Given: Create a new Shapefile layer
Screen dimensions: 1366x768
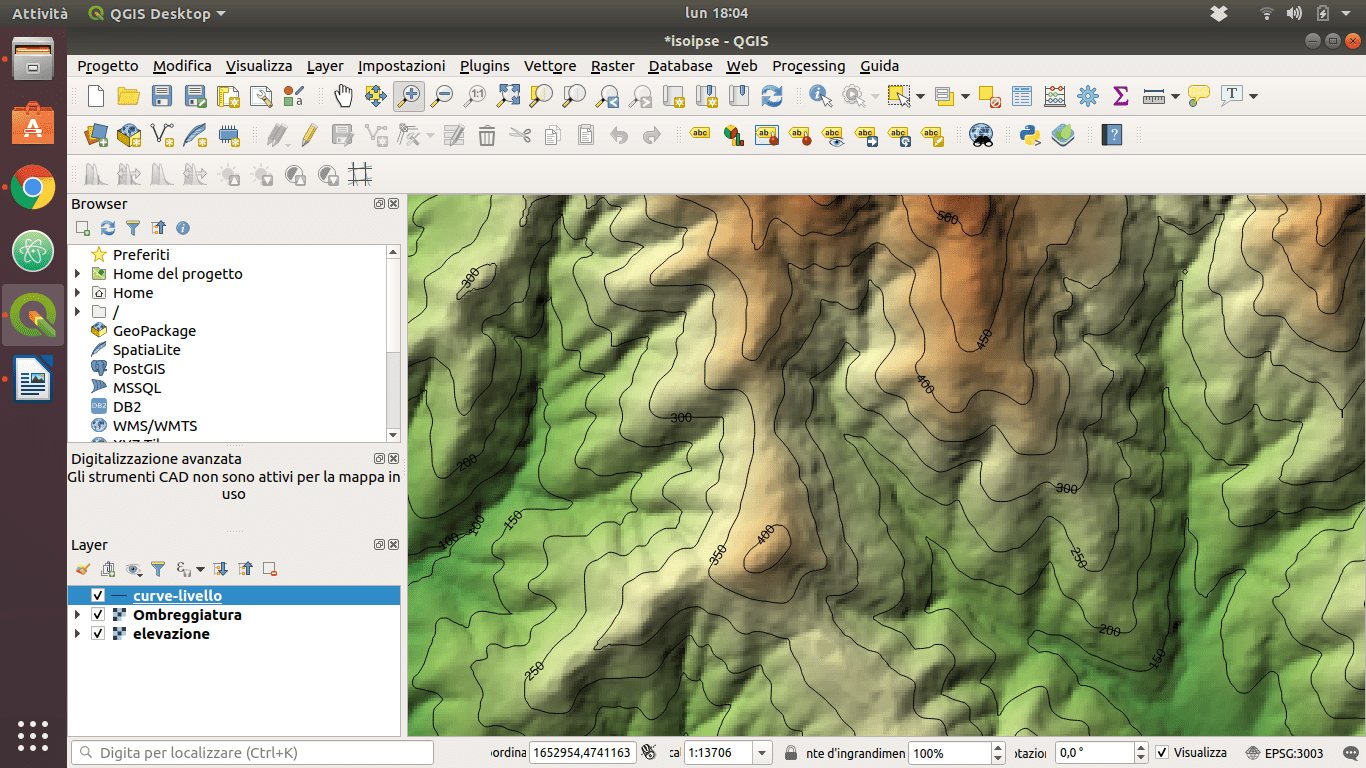Looking at the screenshot, I should [x=162, y=134].
